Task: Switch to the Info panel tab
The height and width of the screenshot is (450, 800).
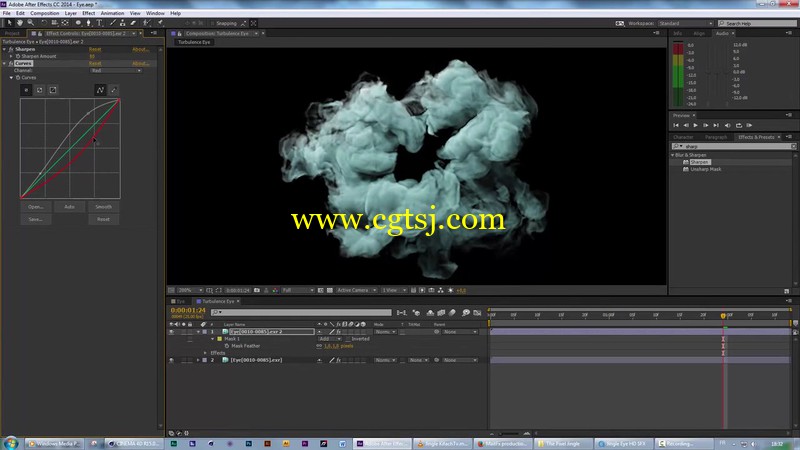Action: [677, 34]
